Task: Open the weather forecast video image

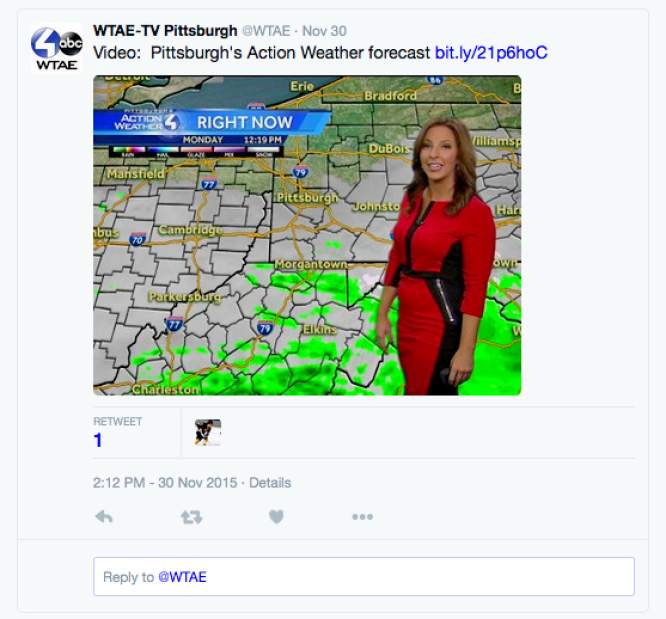Action: pyautogui.click(x=307, y=235)
